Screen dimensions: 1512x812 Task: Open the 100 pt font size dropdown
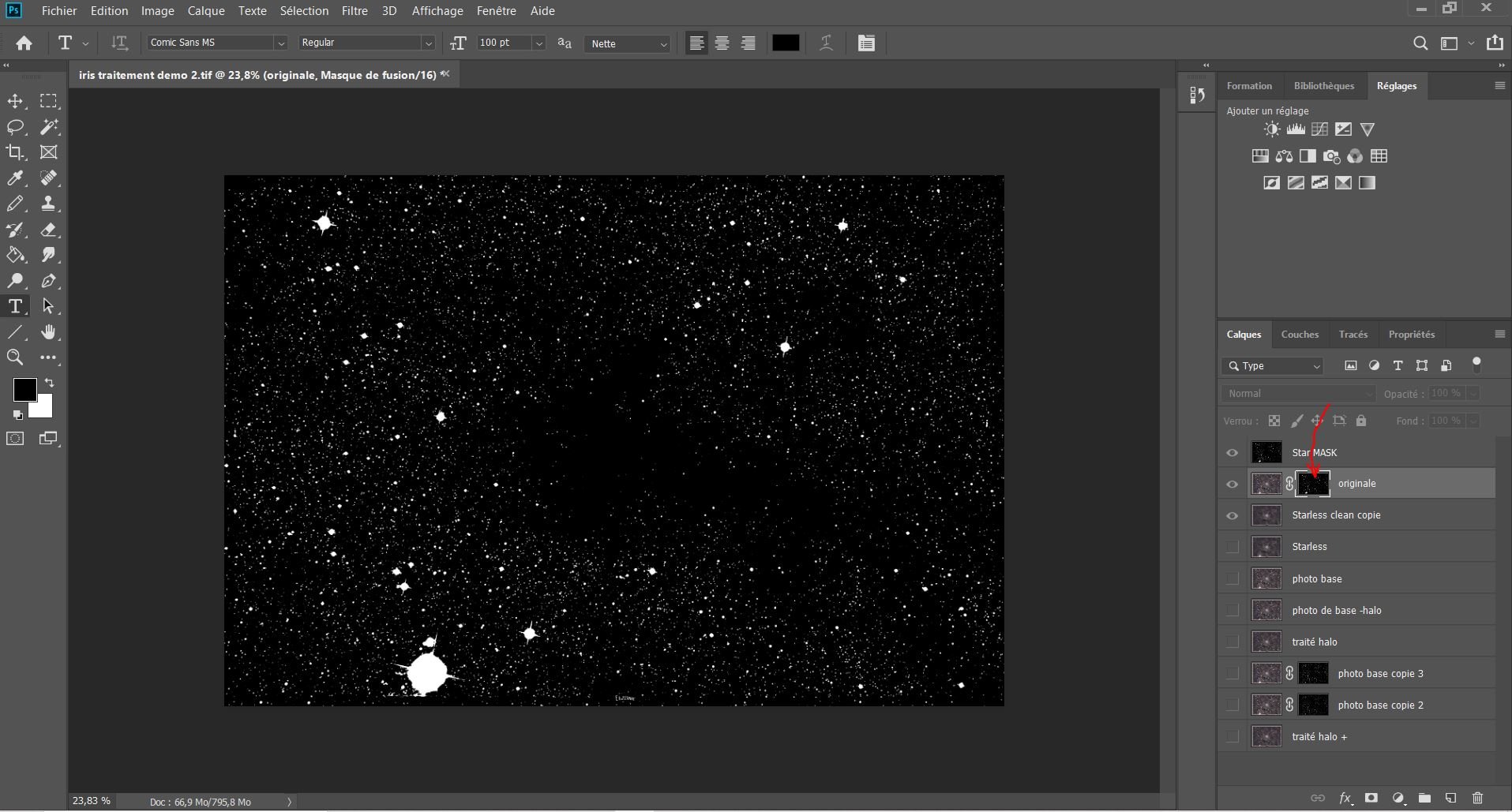[x=539, y=43]
